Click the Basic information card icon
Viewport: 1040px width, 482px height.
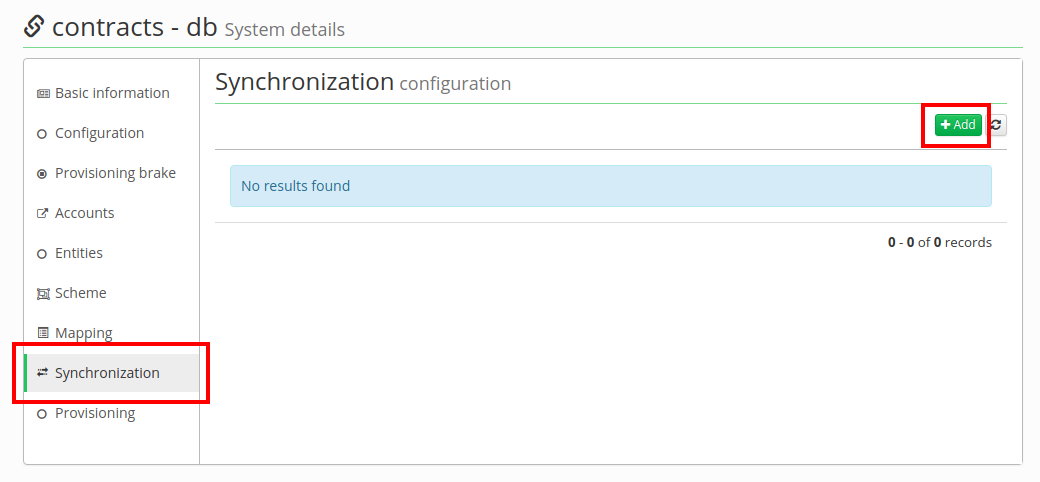coord(42,93)
